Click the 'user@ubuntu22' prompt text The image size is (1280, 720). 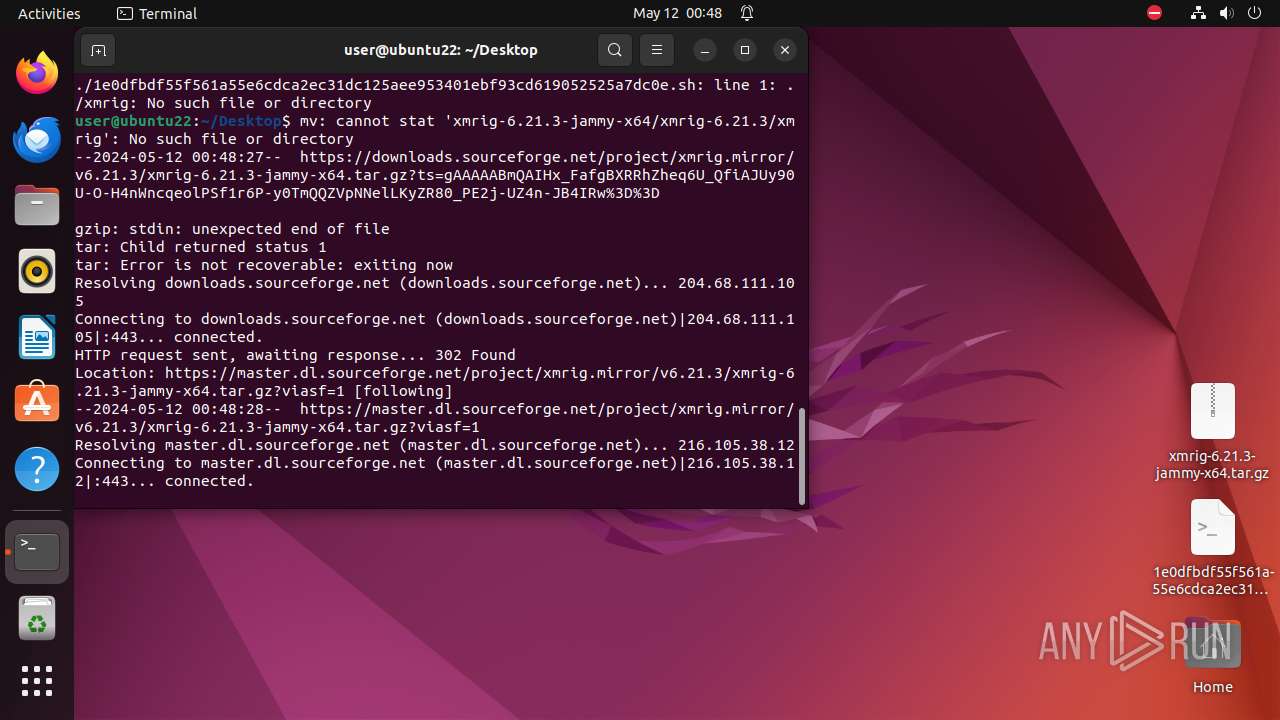point(133,121)
